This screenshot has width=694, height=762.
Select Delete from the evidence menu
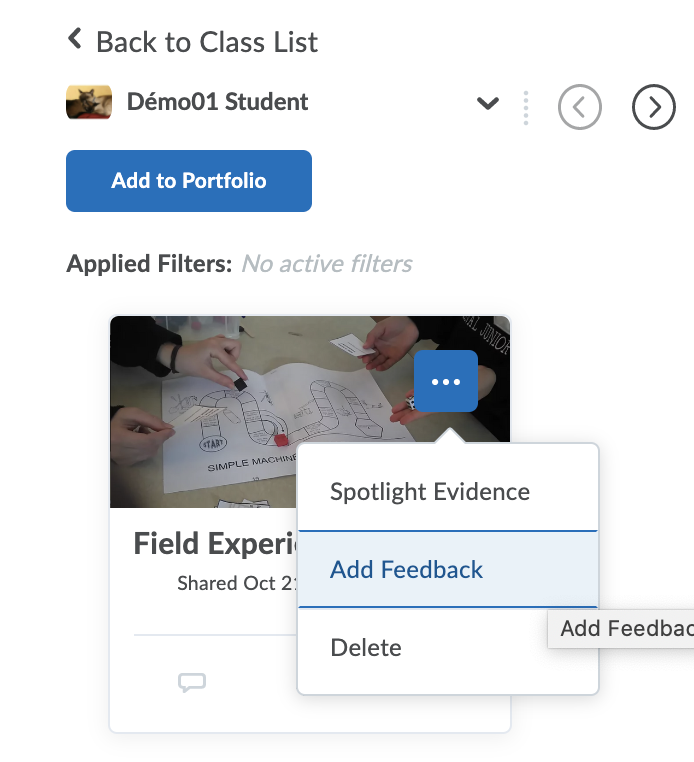point(366,648)
